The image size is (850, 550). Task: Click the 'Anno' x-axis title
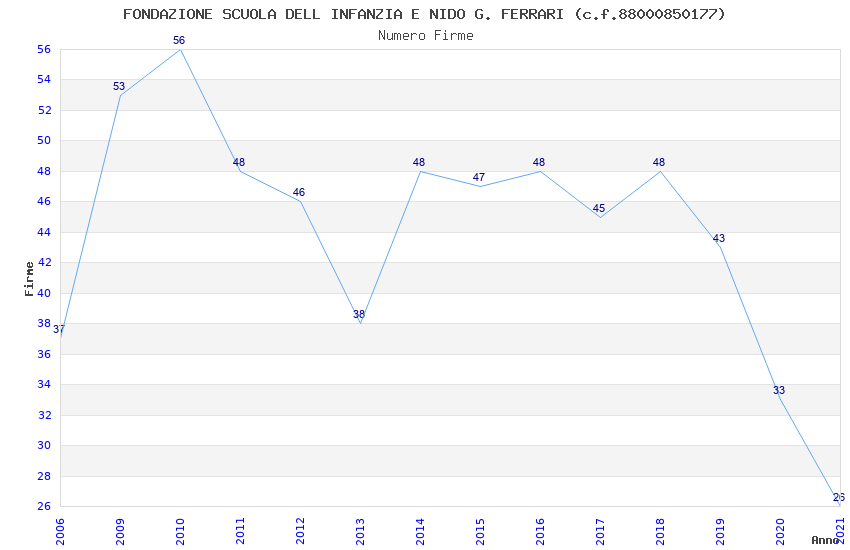click(x=825, y=540)
